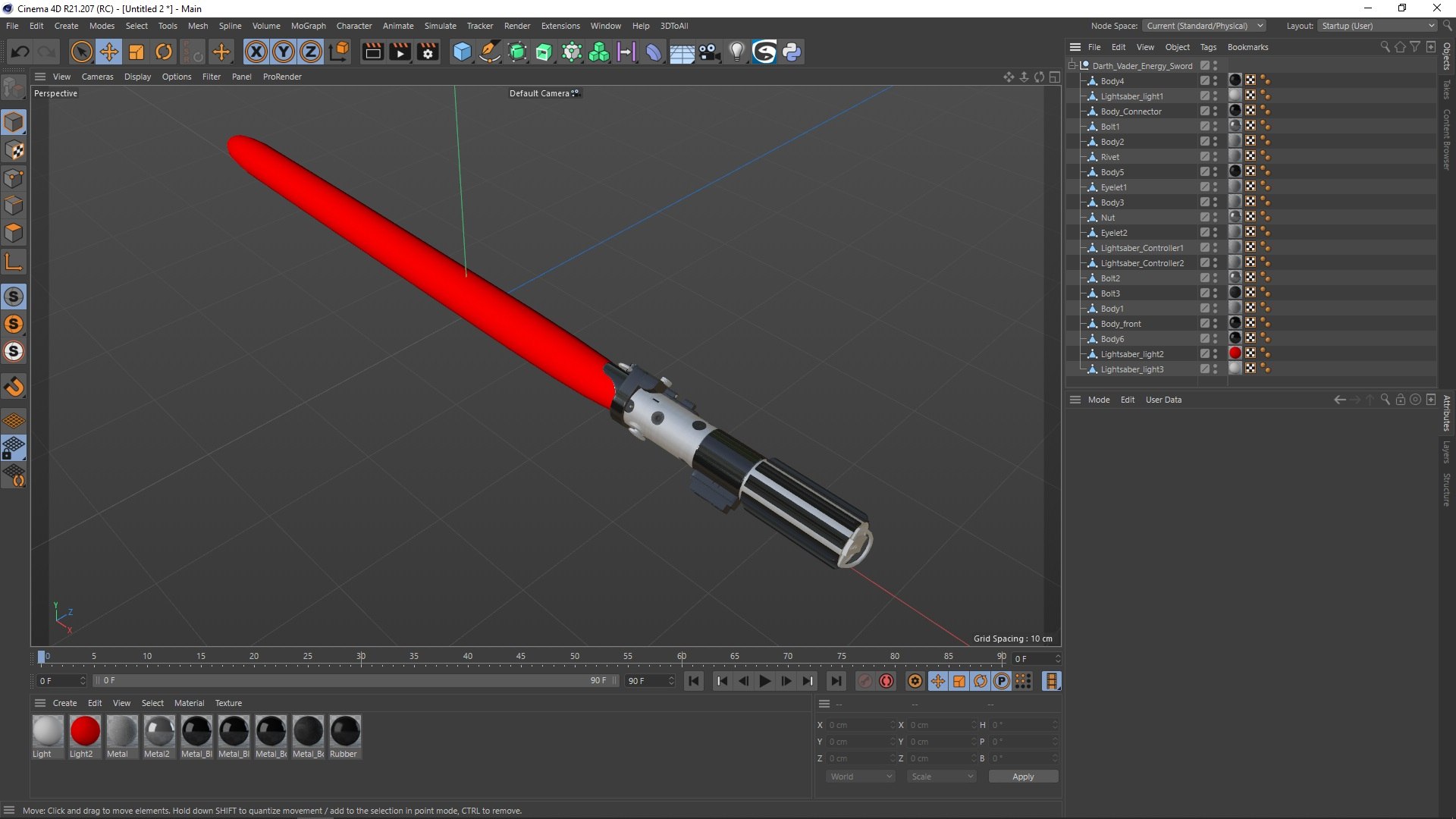Image resolution: width=1456 pixels, height=819 pixels.
Task: Click stepper of 90 F end frame field
Action: coord(671,681)
